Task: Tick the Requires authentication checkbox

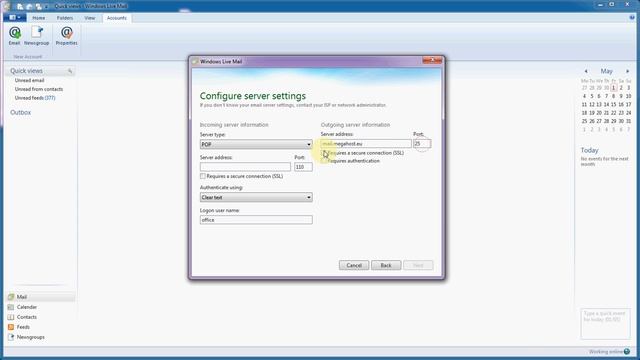Action: (x=324, y=161)
